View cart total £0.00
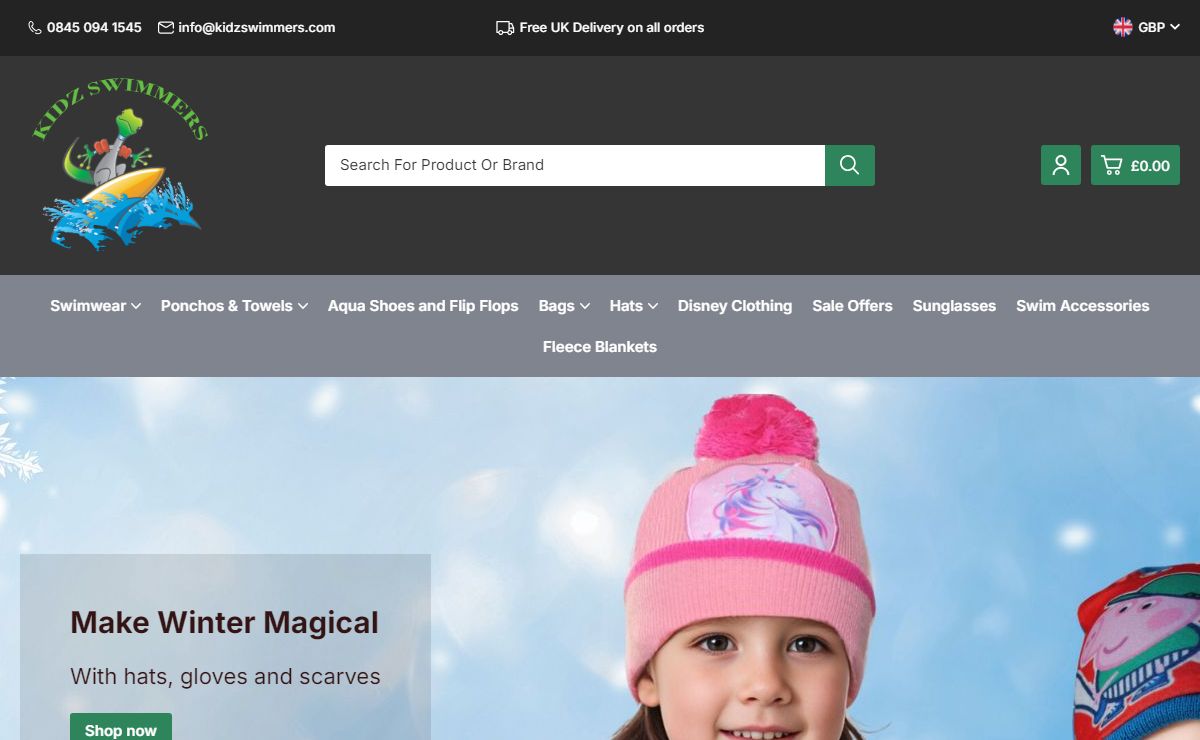This screenshot has width=1200, height=740. coord(1150,166)
